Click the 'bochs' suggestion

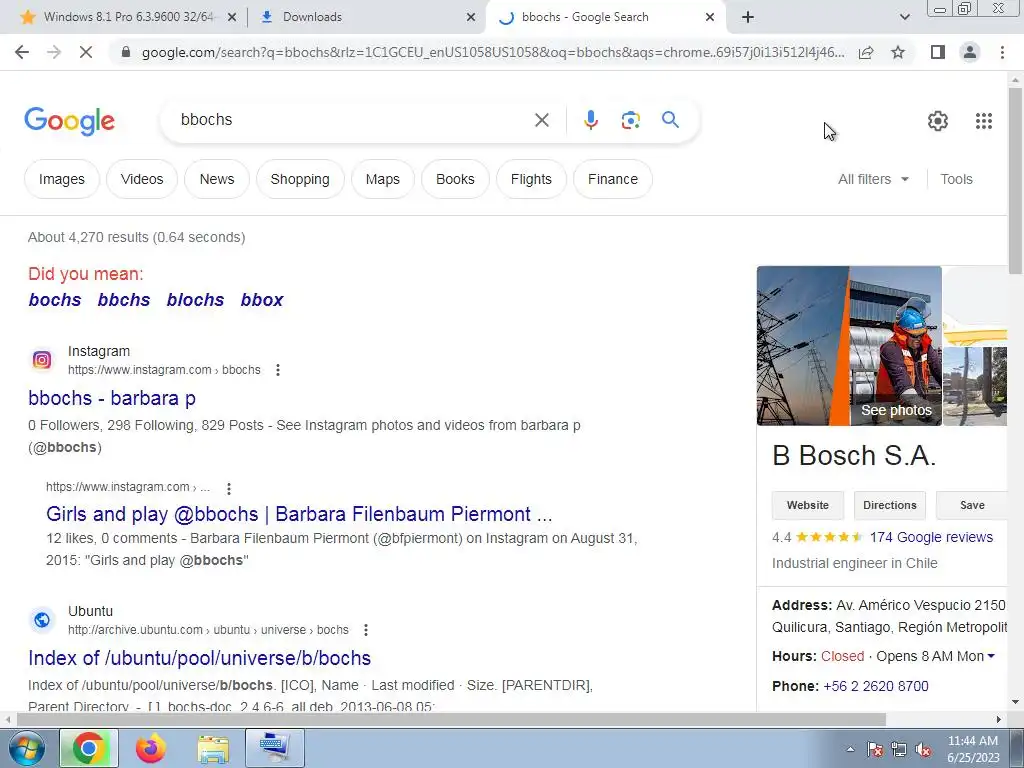coord(55,300)
